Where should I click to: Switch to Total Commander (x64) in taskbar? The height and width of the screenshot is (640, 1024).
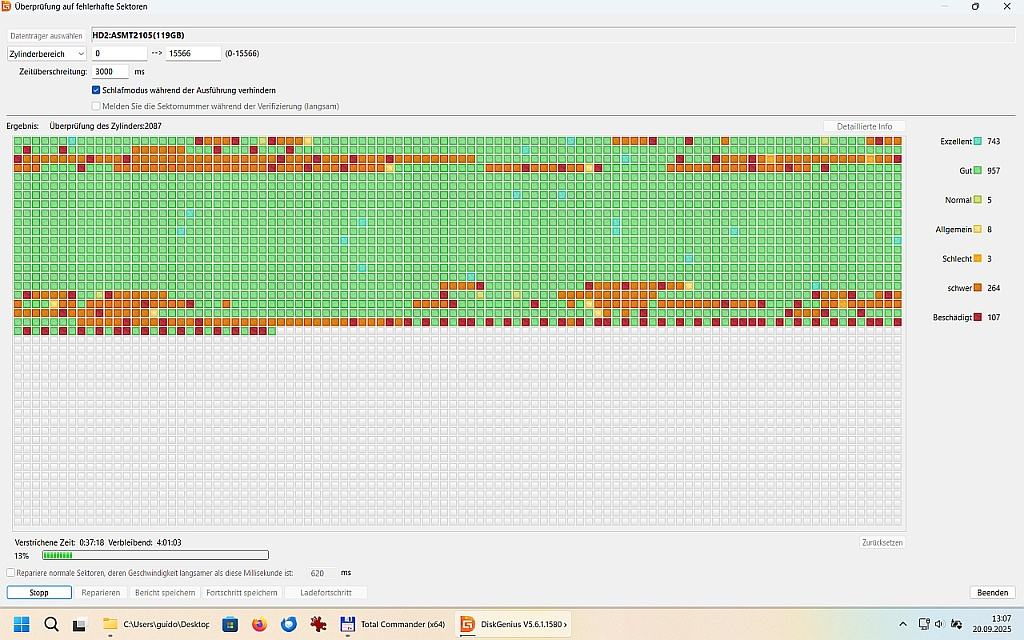392,624
